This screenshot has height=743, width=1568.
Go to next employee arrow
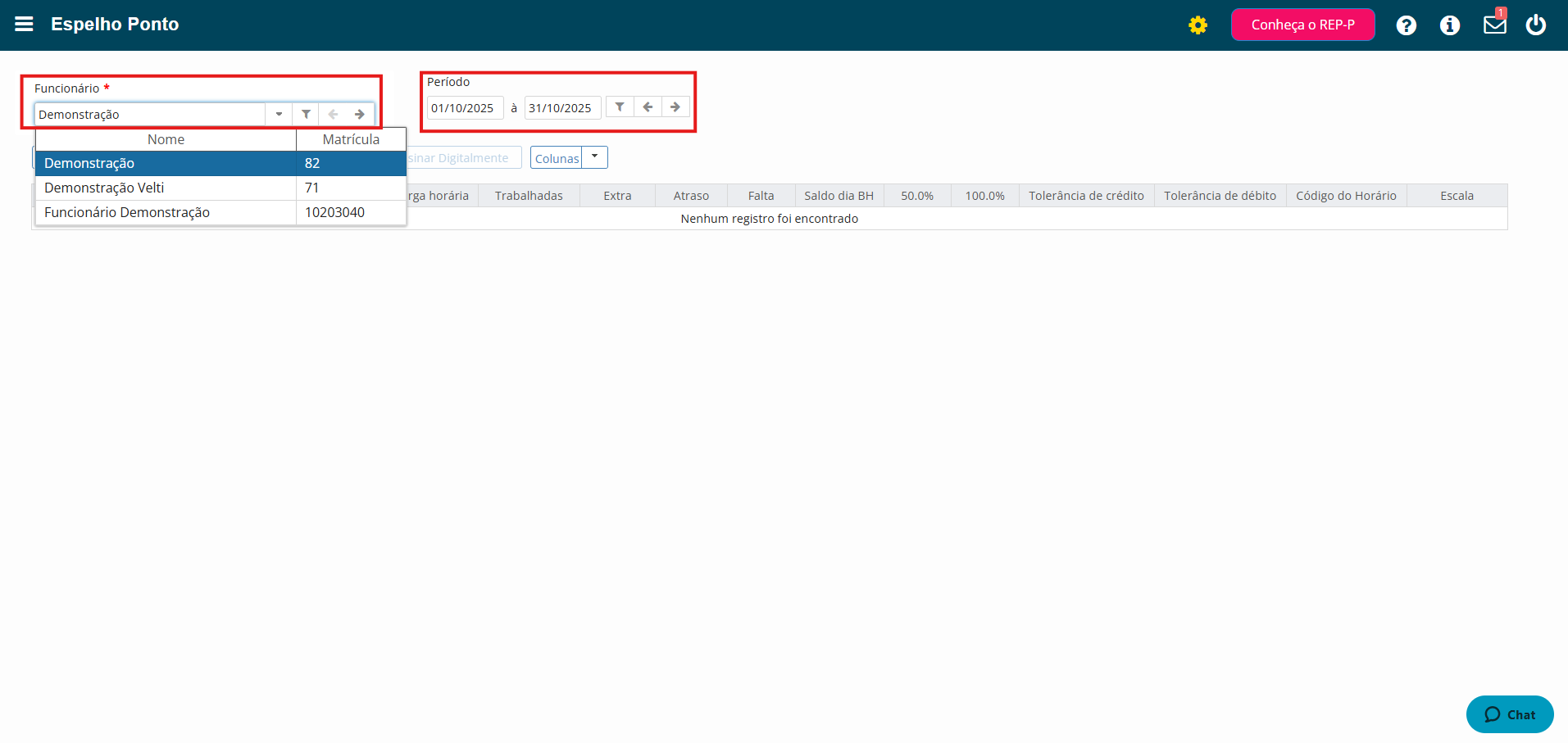359,115
